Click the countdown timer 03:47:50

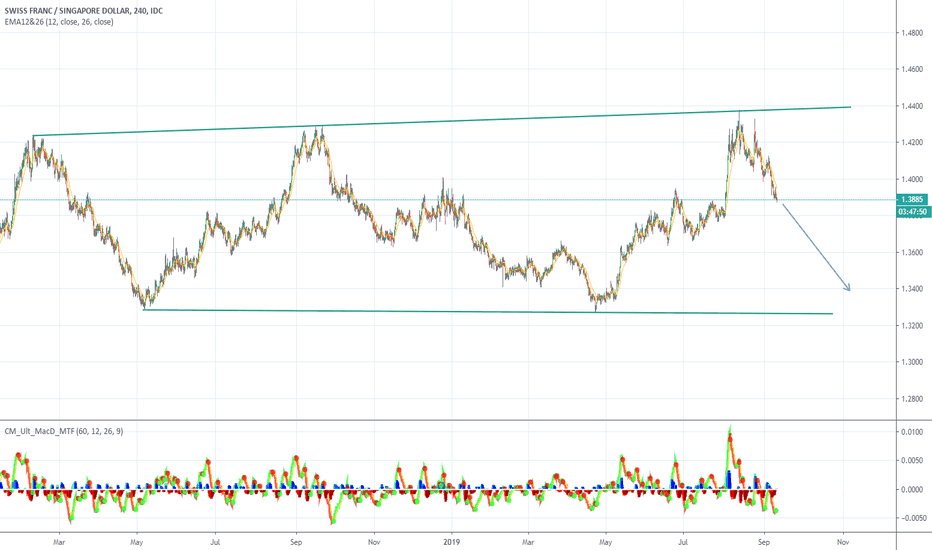coord(912,211)
